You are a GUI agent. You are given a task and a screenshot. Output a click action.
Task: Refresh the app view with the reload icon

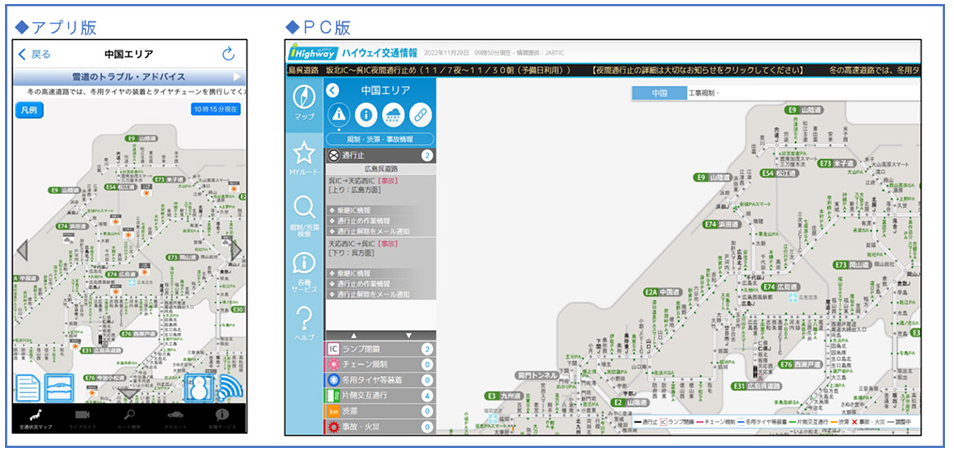tap(228, 54)
